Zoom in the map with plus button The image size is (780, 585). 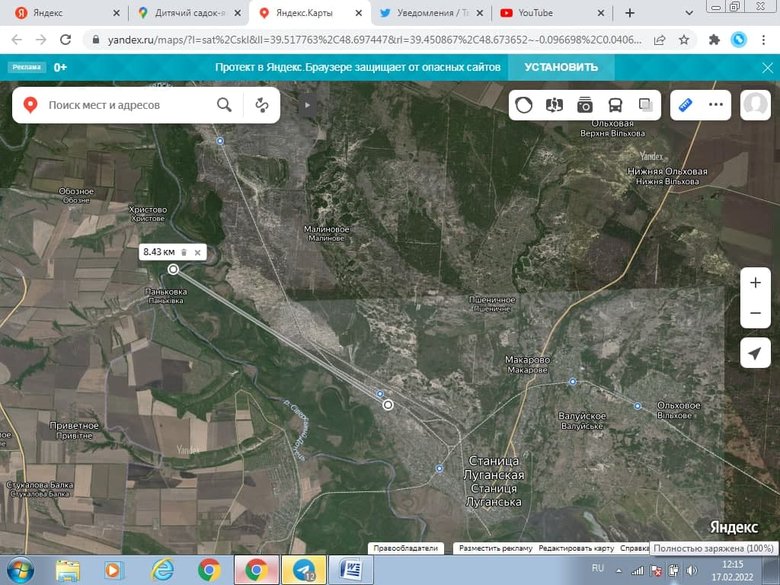click(x=755, y=282)
